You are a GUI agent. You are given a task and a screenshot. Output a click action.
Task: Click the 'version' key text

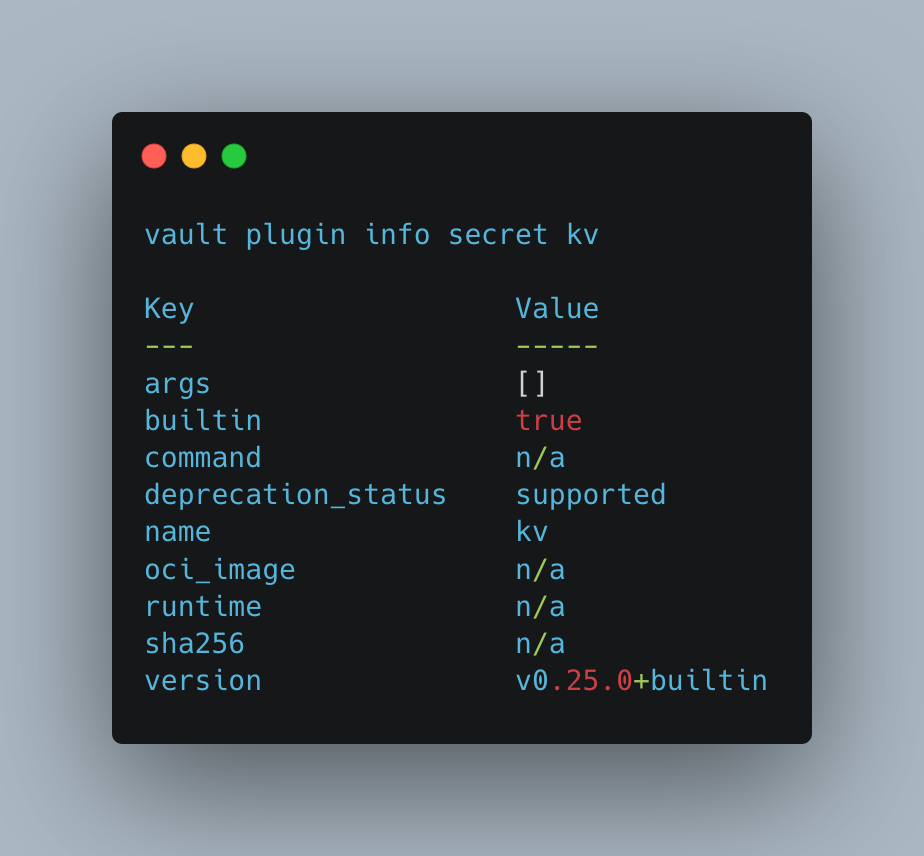click(x=203, y=681)
